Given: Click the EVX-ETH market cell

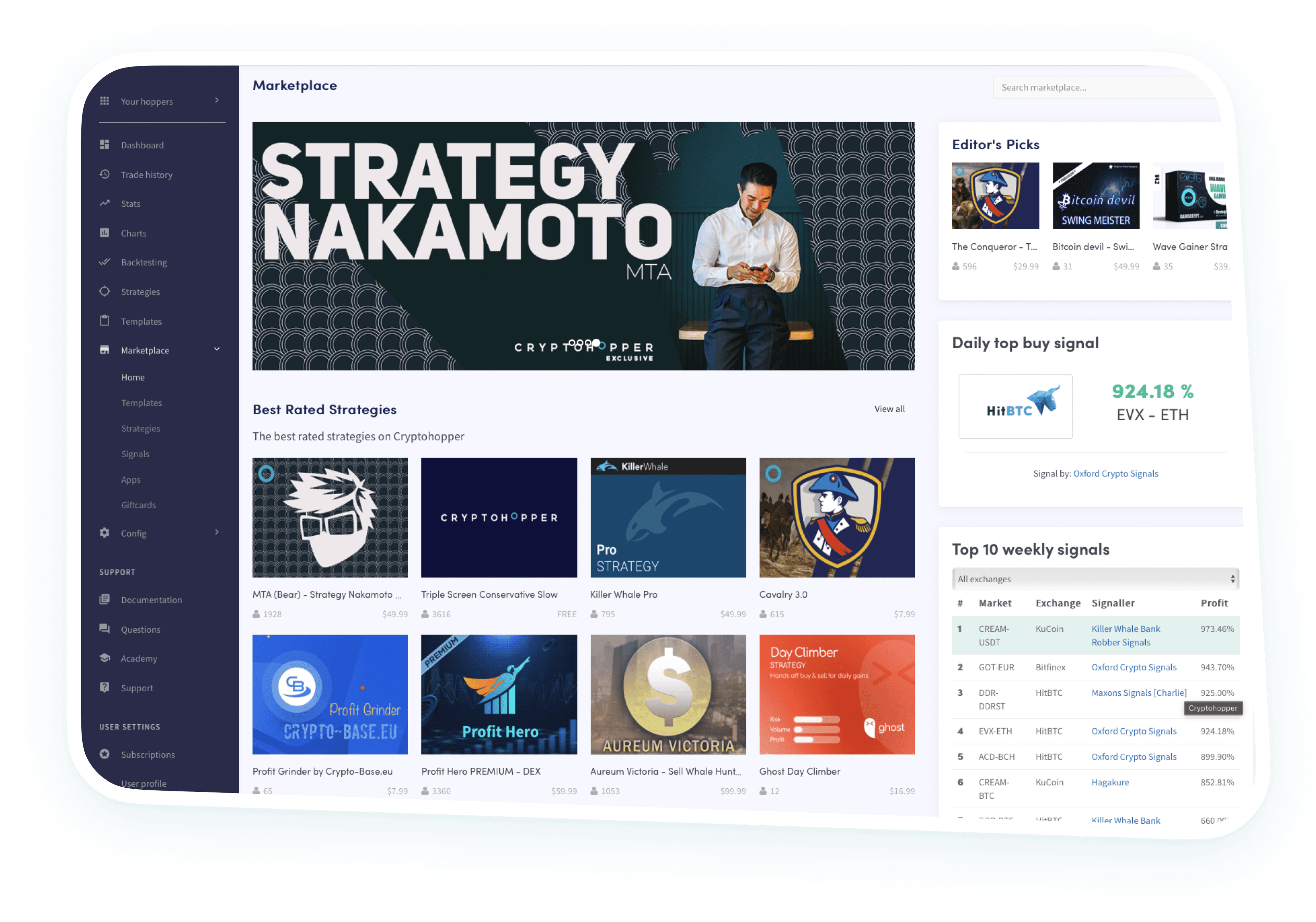Looking at the screenshot, I should click(996, 731).
